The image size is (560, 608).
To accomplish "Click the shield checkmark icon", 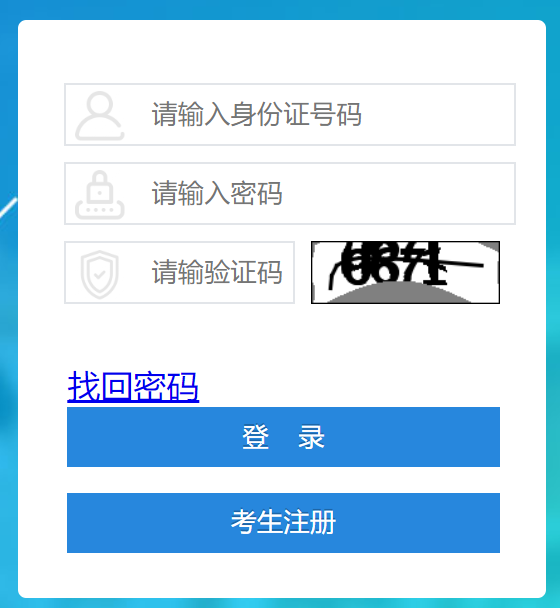I will 100,275.
